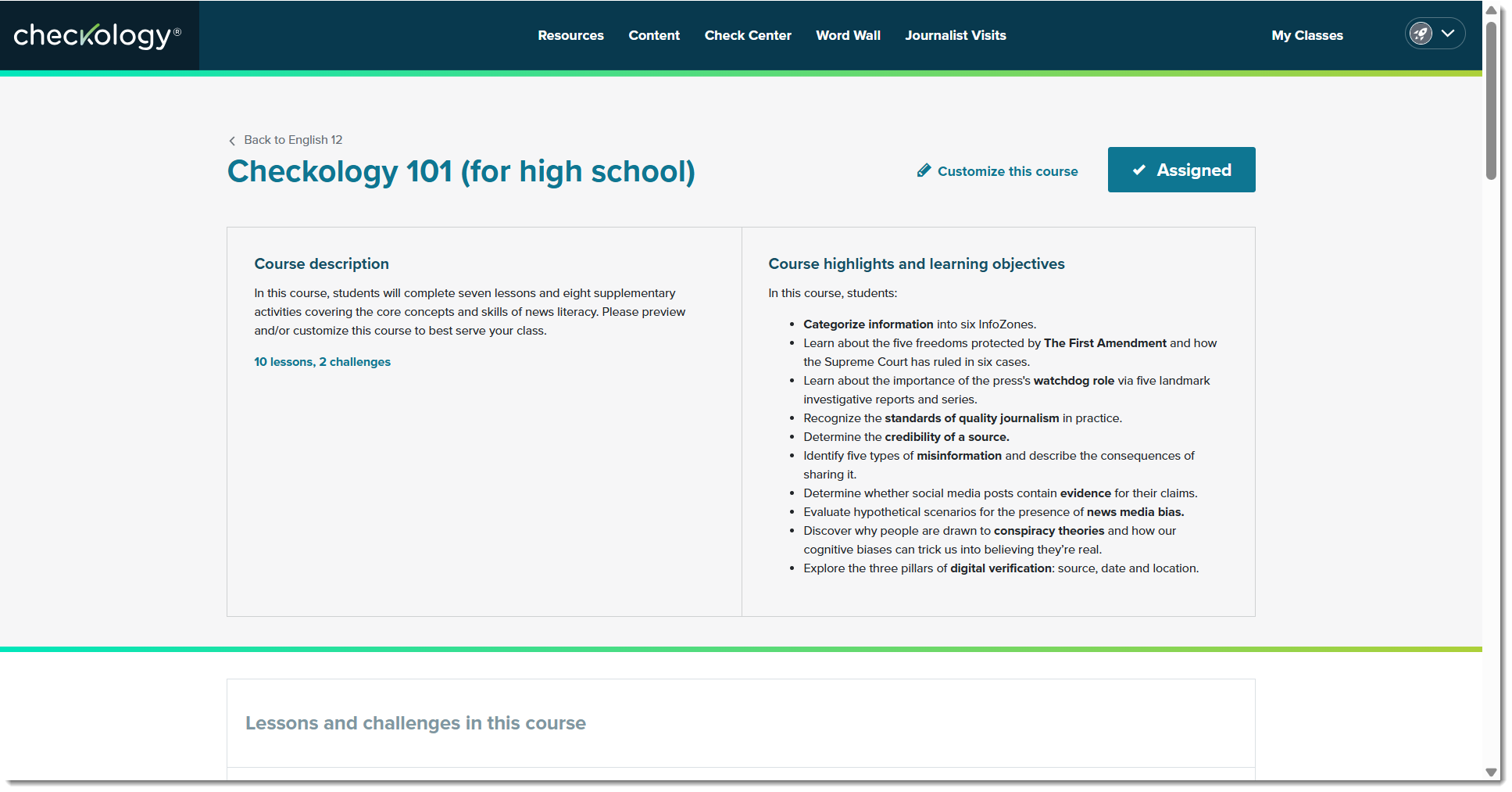
Task: Click the Checkology logo
Action: (98, 35)
